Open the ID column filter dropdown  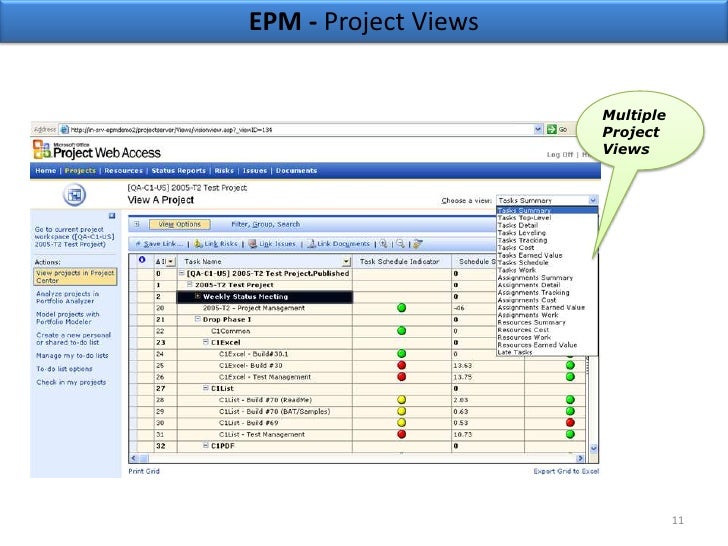(171, 262)
